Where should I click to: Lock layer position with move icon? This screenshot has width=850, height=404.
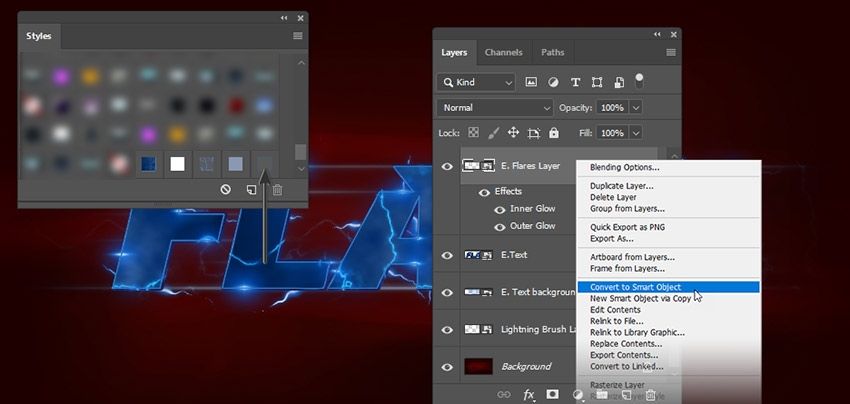point(513,133)
